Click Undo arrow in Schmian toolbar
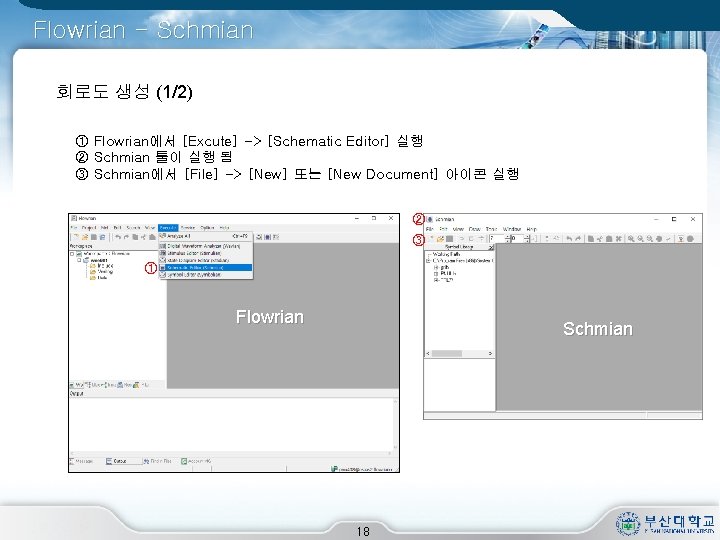720x540 pixels. click(569, 239)
